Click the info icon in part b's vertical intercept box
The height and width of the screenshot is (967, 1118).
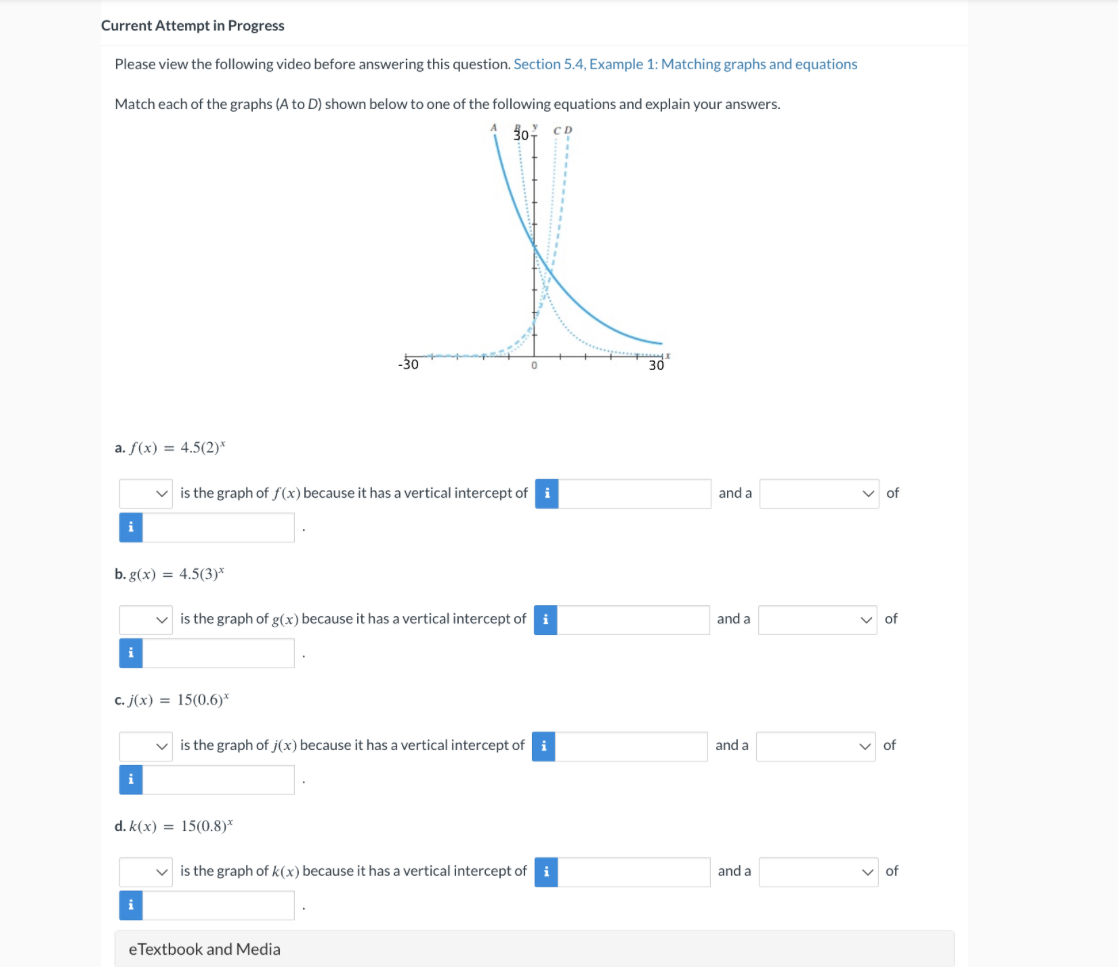point(546,619)
